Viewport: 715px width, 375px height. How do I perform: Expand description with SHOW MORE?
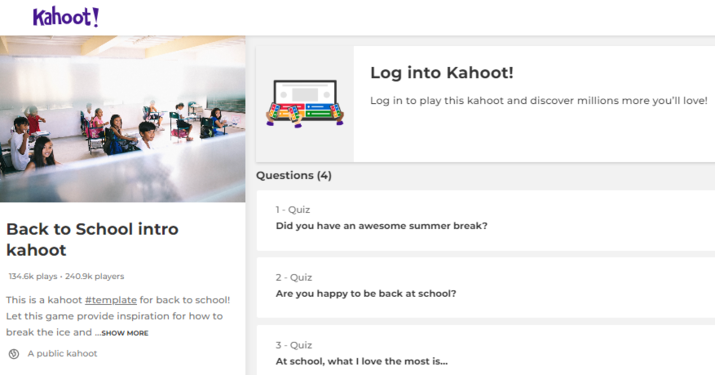tap(124, 333)
